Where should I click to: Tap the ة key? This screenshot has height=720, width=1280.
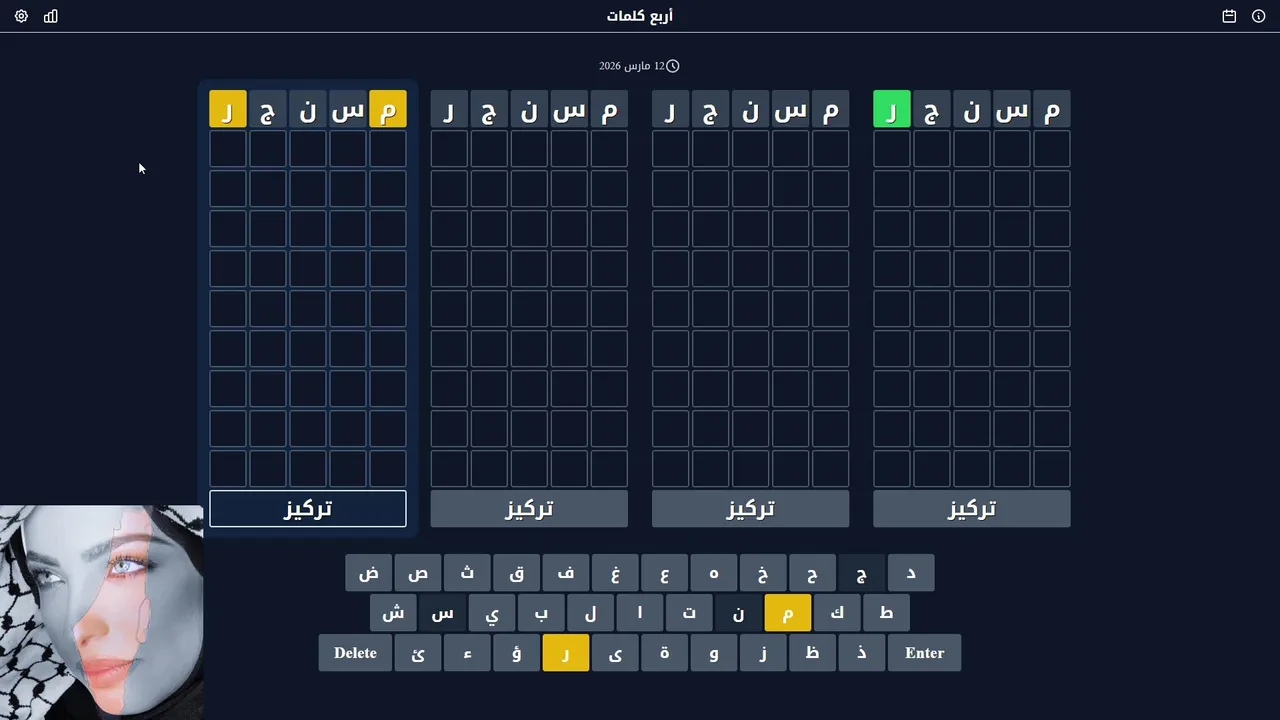[x=664, y=653]
